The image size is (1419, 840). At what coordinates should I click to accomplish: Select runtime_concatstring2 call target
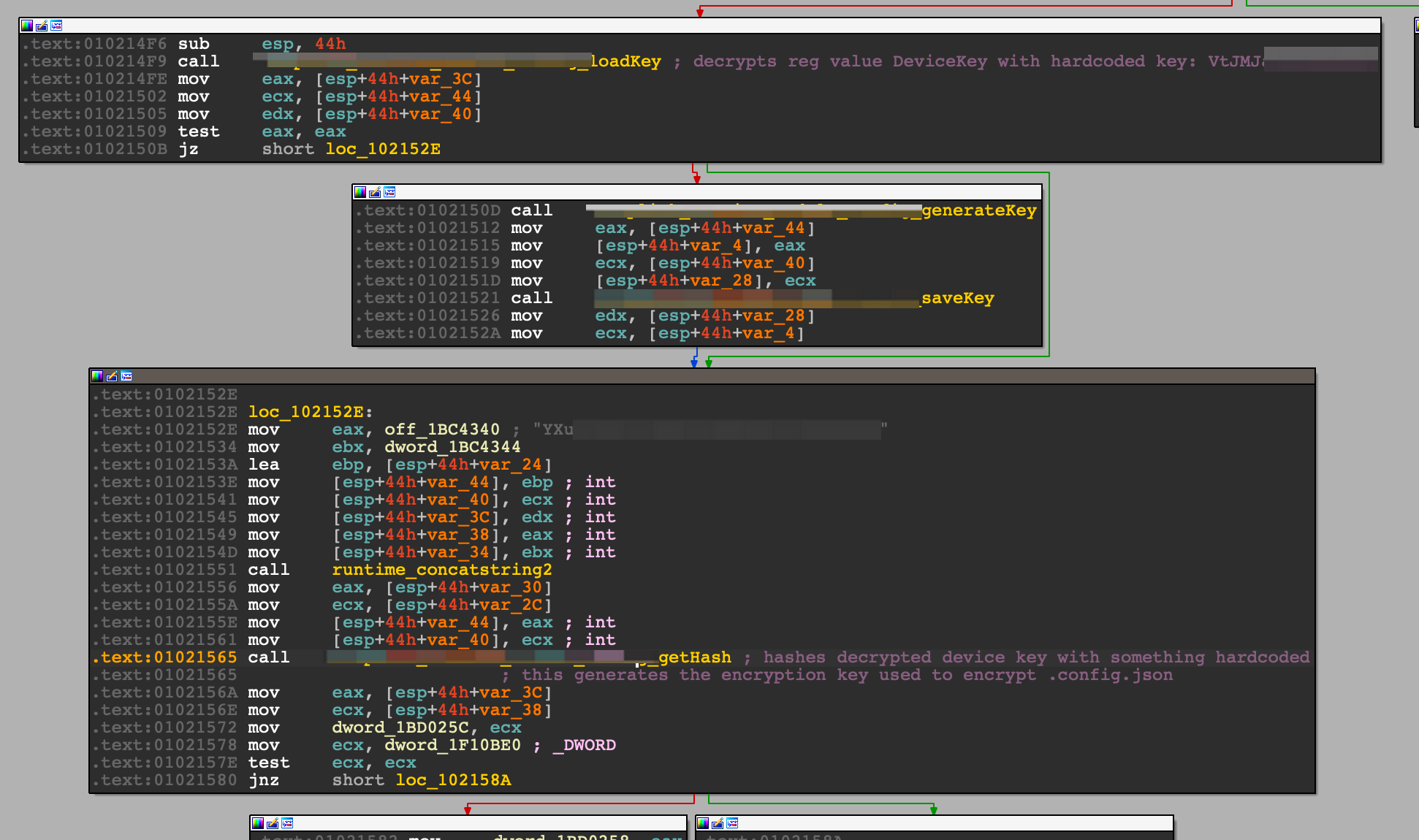tap(442, 570)
